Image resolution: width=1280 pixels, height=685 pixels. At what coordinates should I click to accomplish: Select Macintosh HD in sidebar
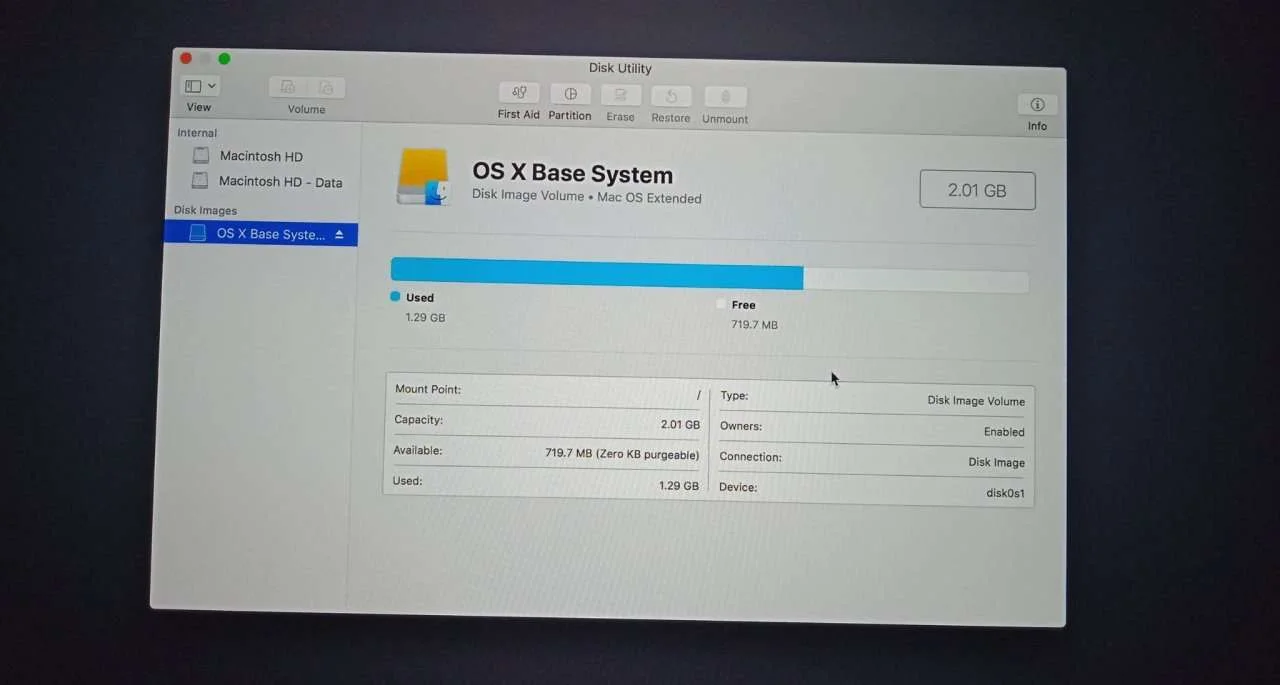(x=260, y=156)
